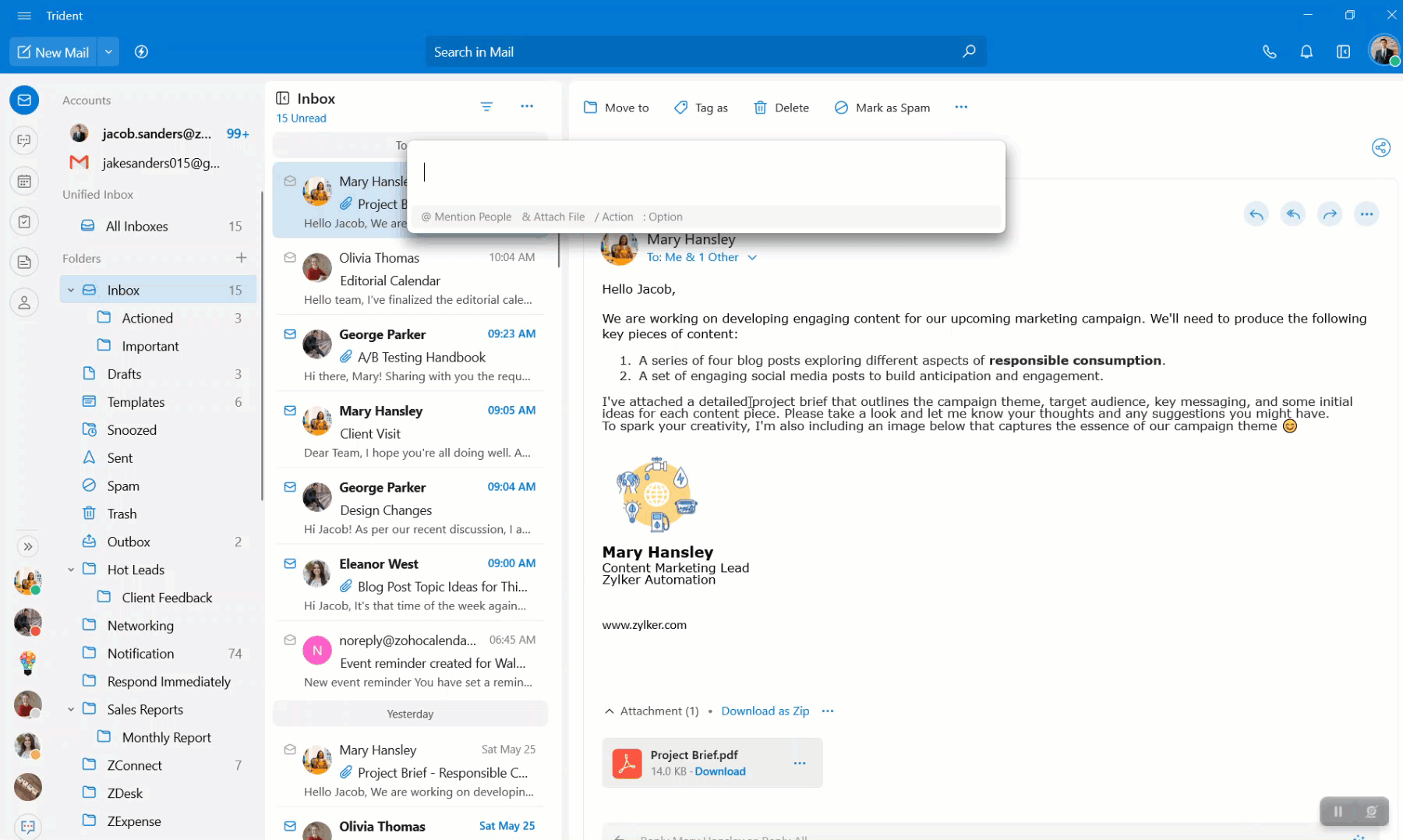Click the Download as Zip link
Viewport: 1403px width, 840px height.
click(765, 711)
